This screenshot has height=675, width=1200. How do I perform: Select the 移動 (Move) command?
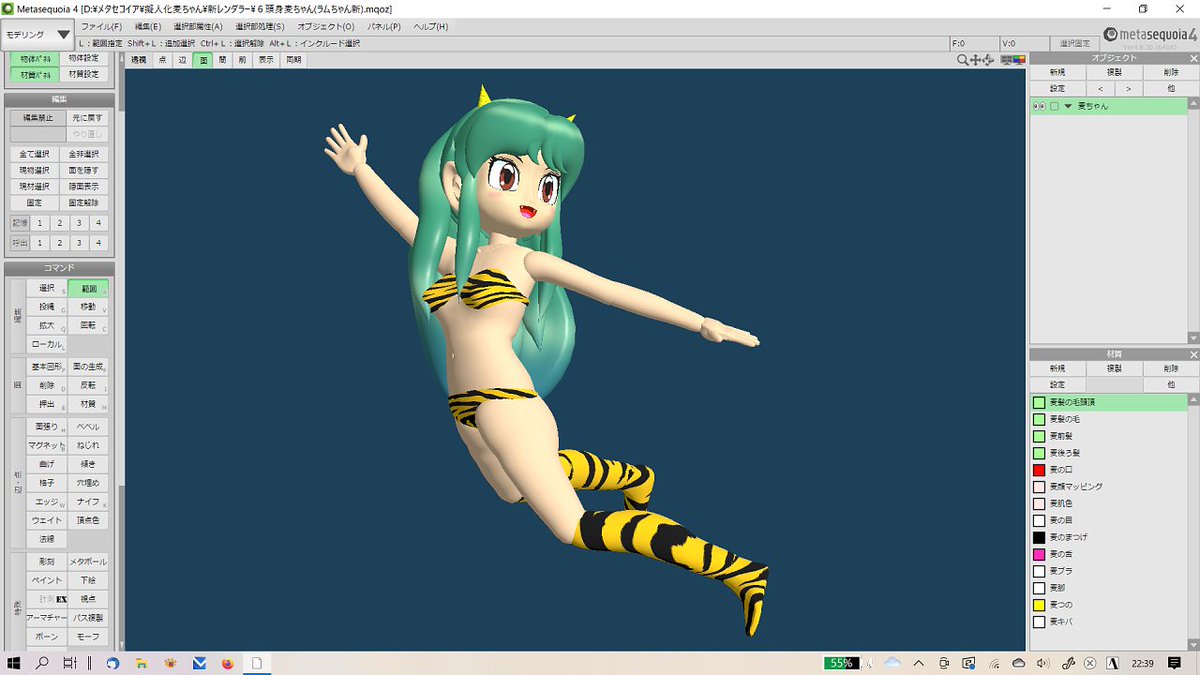tap(88, 307)
